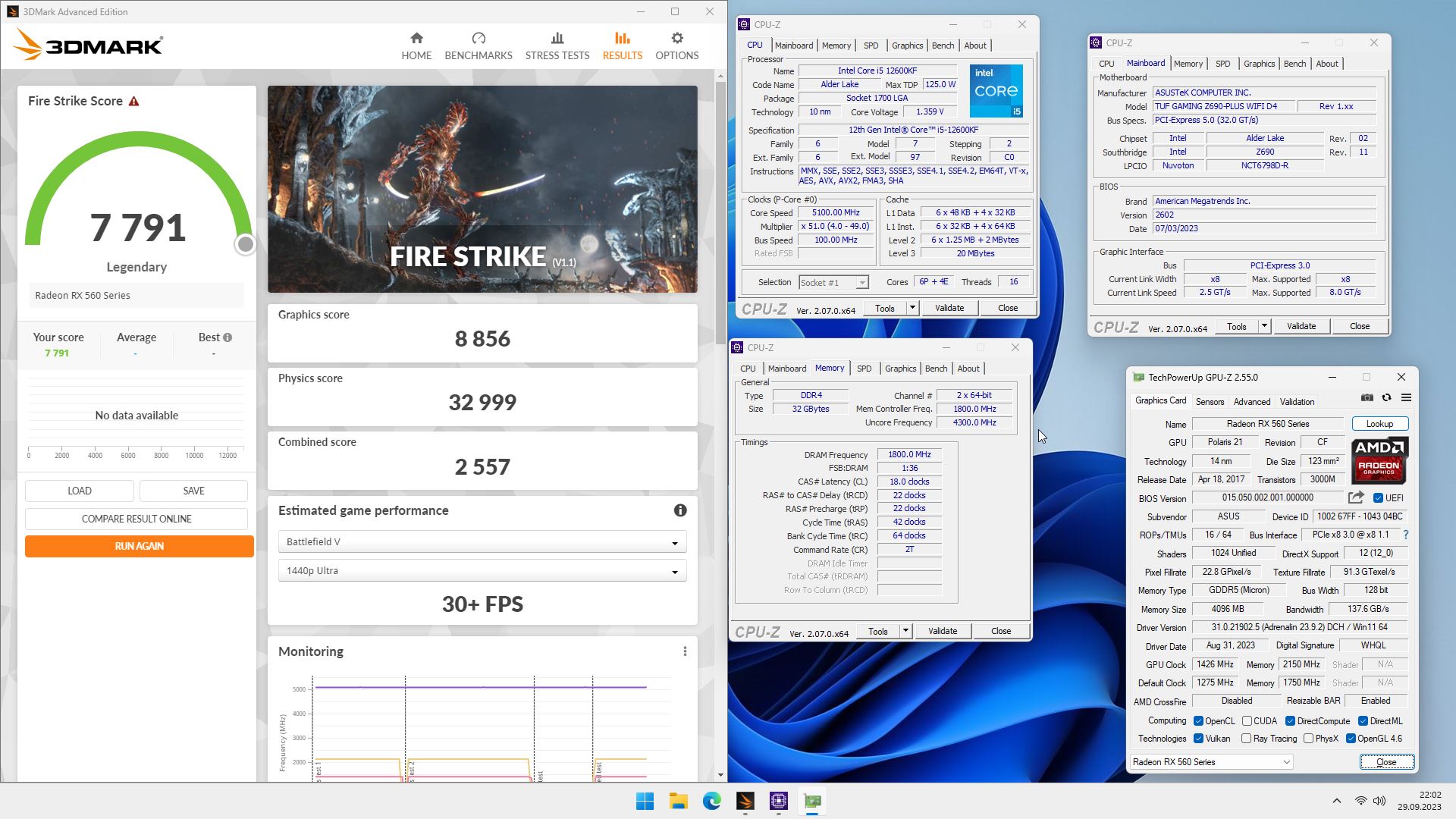Click Bus Interface question mark in GPU-Z
Screen dimensions: 1456x819
pos(1405,535)
